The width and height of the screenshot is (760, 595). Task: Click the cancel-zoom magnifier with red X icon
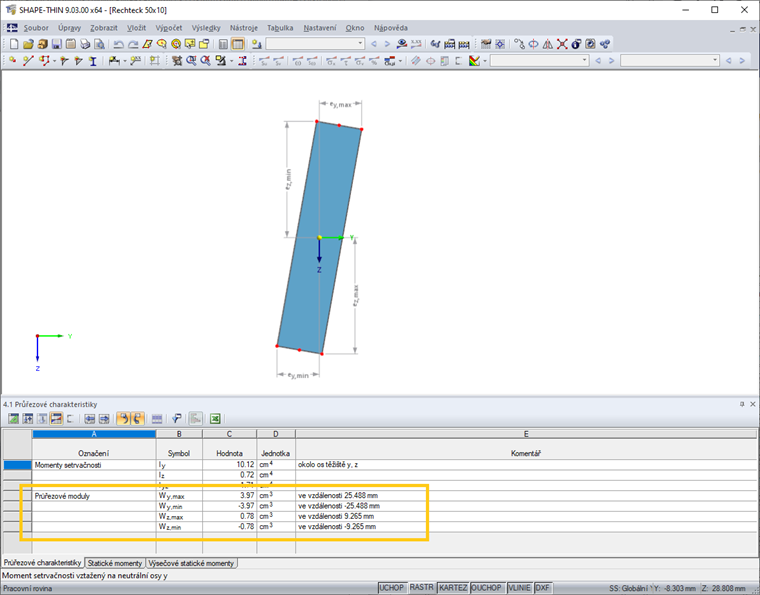click(206, 61)
